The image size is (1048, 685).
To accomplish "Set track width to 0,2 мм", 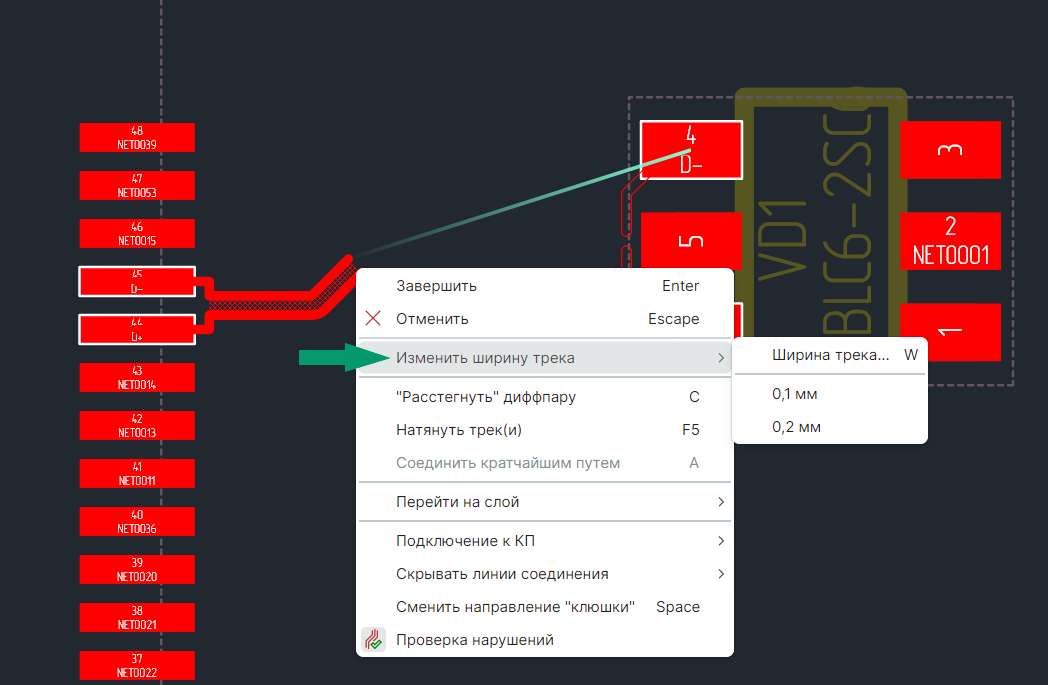I will point(796,427).
